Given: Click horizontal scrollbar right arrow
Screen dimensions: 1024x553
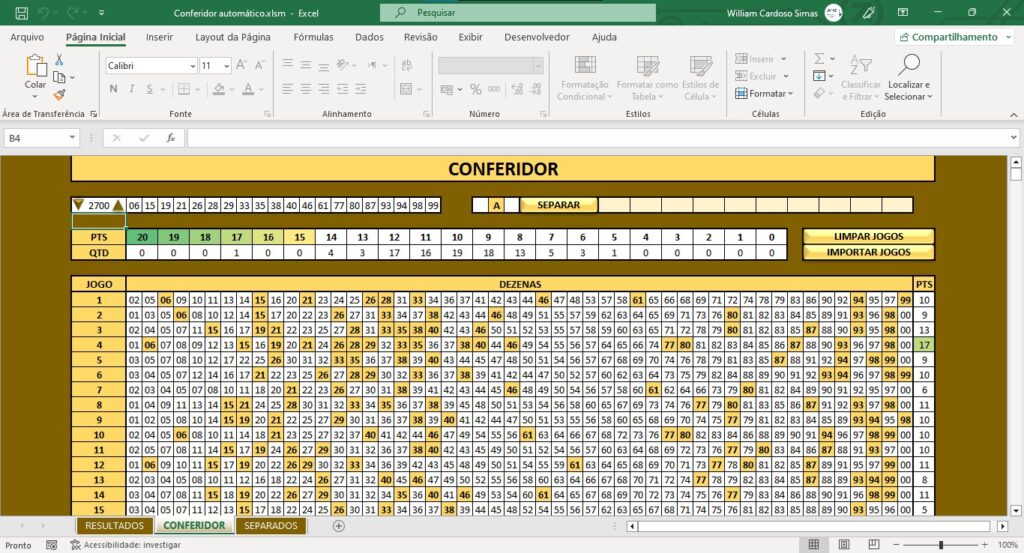Looking at the screenshot, I should pyautogui.click(x=1002, y=526).
